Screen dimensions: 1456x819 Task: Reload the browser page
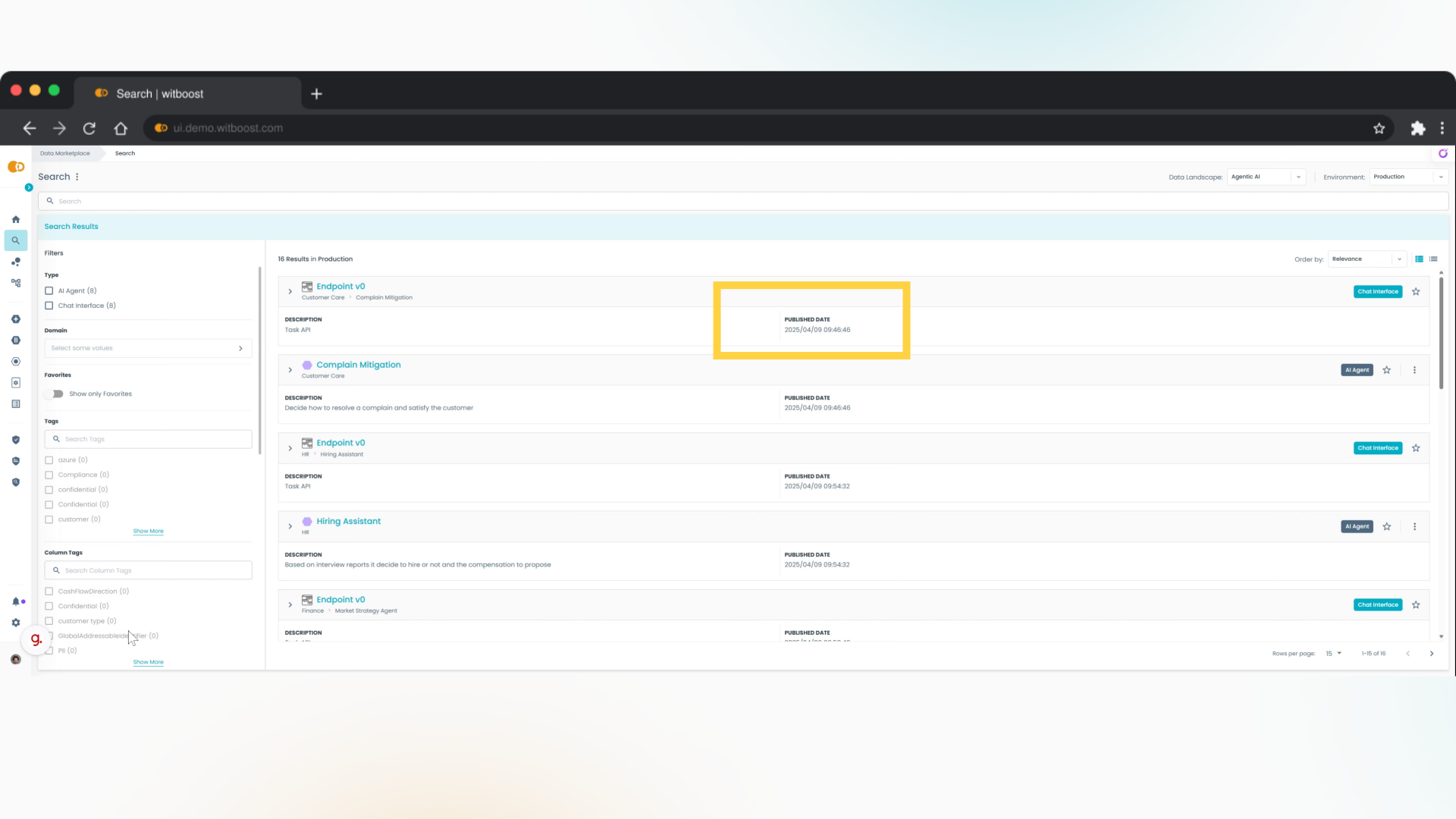coord(89,128)
